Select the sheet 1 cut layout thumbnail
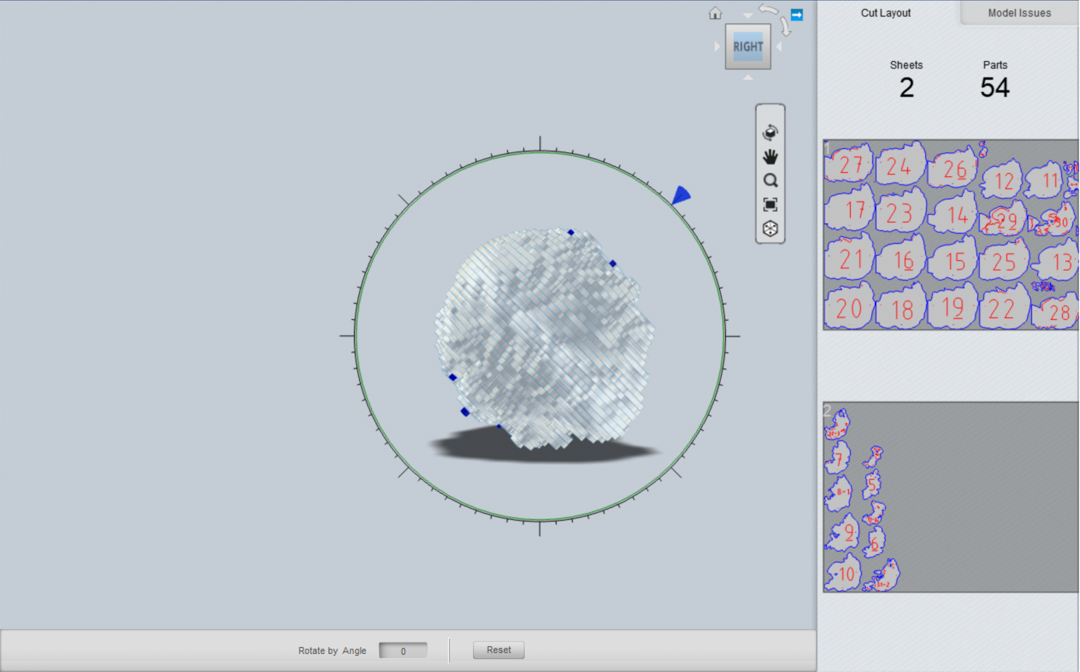Screen dimensions: 1080x672 (950, 234)
